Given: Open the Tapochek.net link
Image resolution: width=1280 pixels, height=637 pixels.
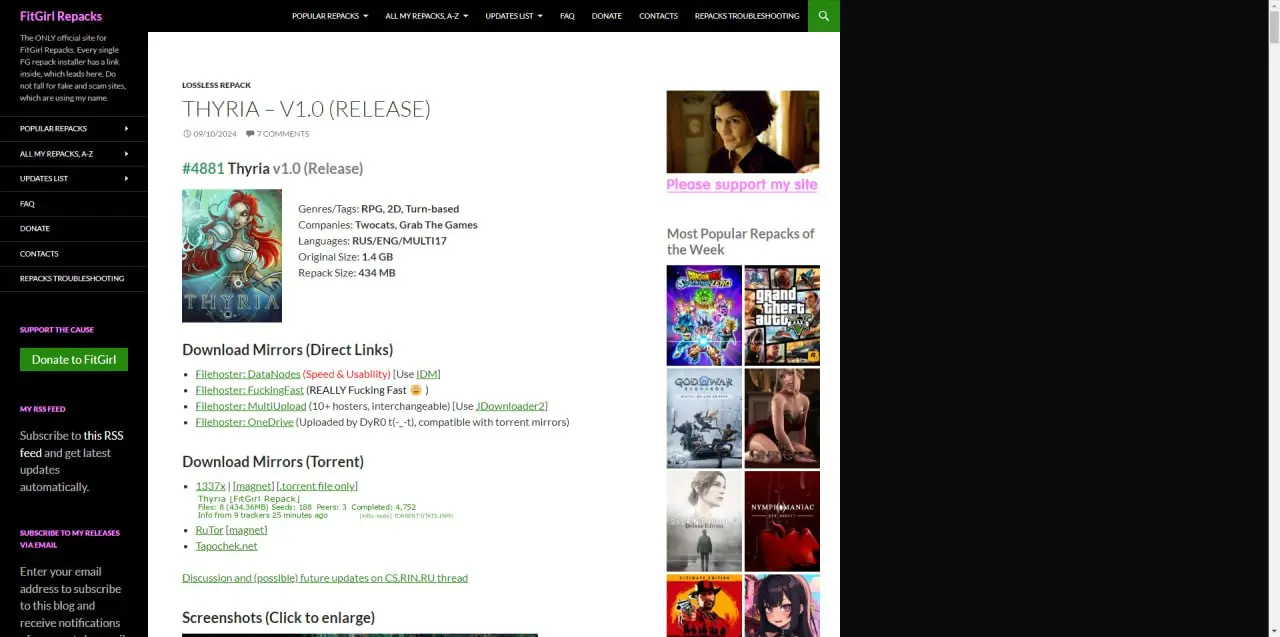Looking at the screenshot, I should click(227, 546).
